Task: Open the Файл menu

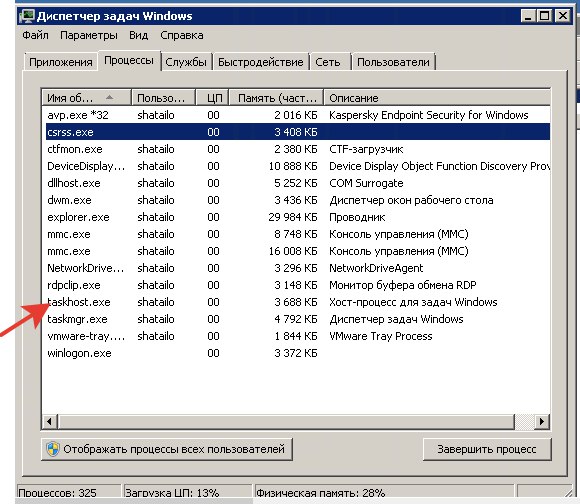Action: pos(35,35)
